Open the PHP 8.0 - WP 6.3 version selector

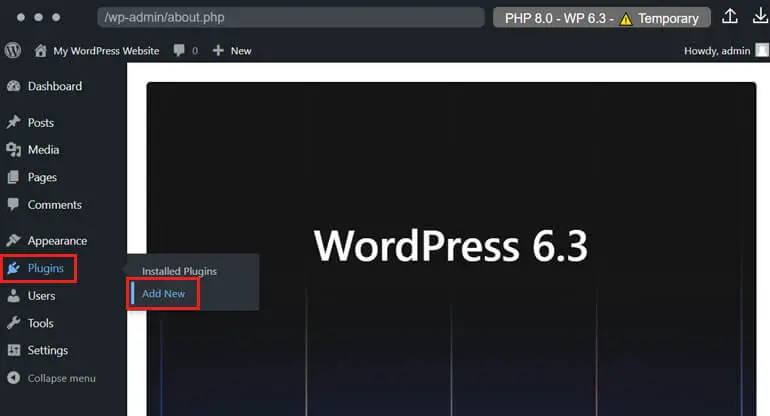602,18
